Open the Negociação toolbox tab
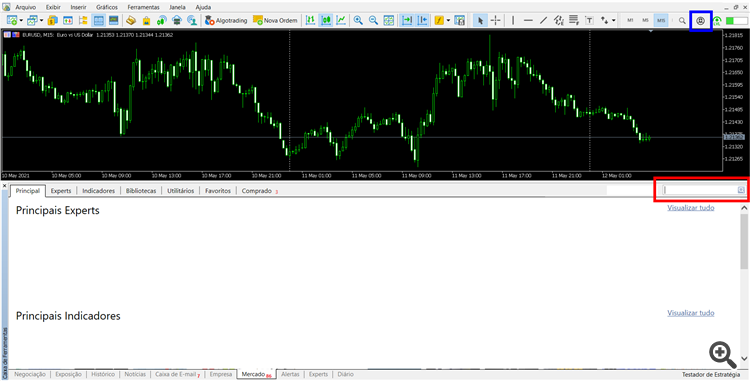 30,374
